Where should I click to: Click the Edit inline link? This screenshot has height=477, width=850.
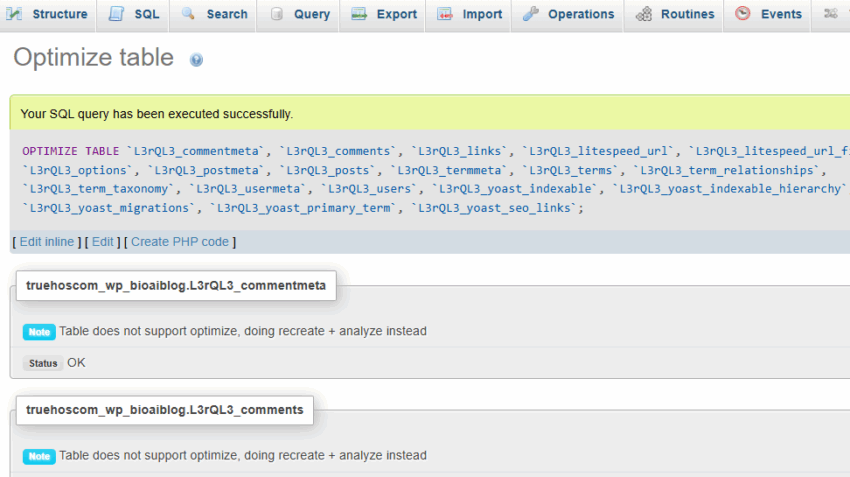(47, 242)
